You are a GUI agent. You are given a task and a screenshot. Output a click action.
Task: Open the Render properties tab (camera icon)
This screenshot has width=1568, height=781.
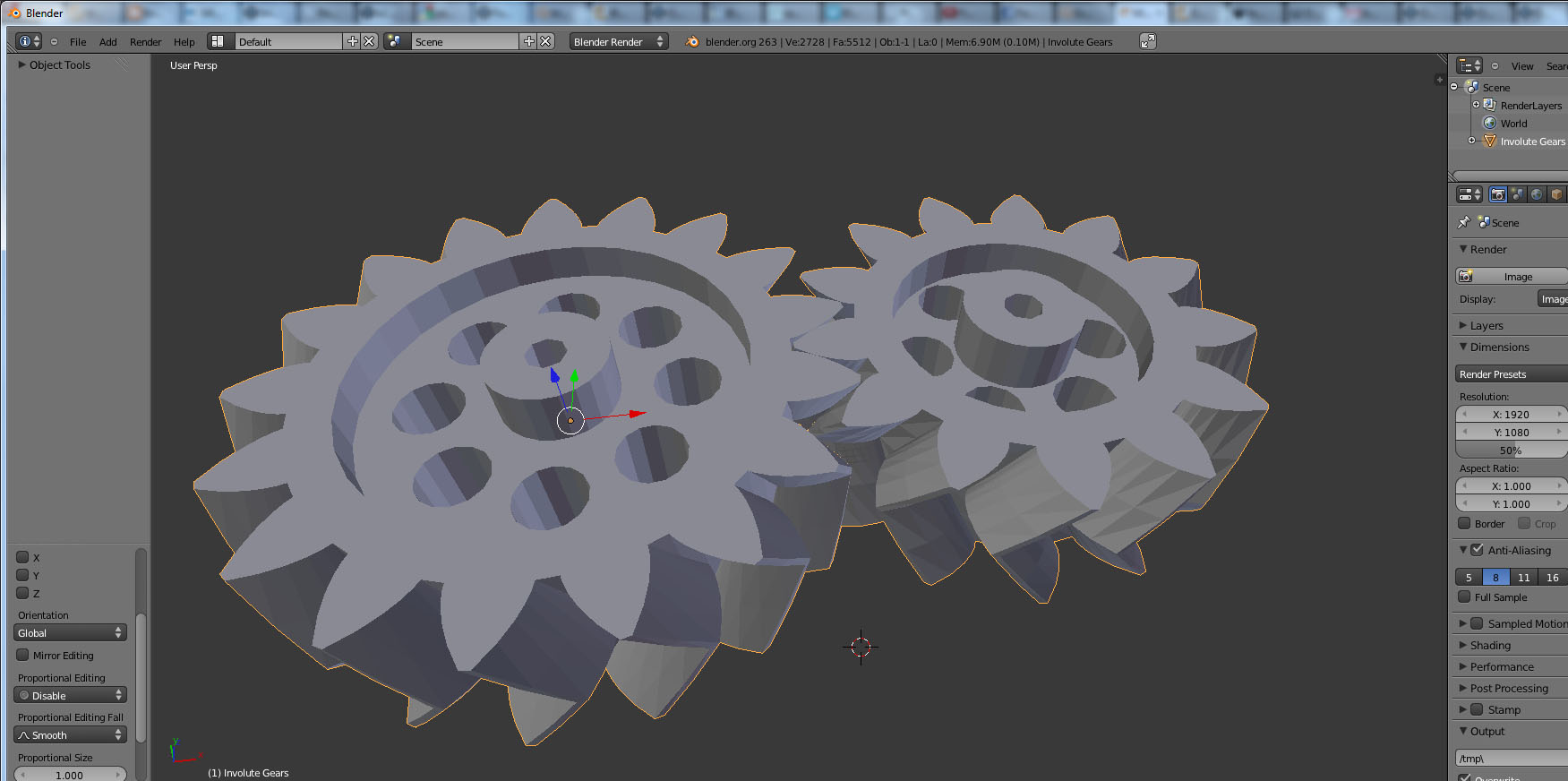coord(1498,194)
